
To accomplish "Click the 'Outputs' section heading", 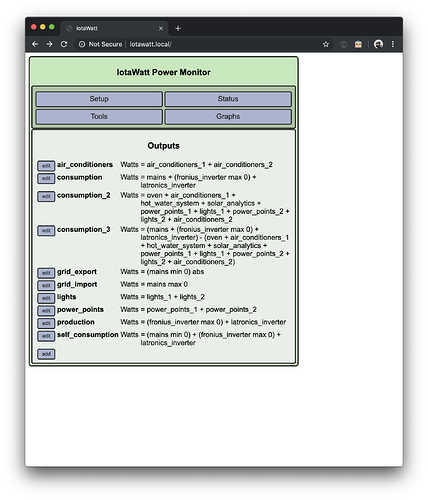I will click(164, 146).
